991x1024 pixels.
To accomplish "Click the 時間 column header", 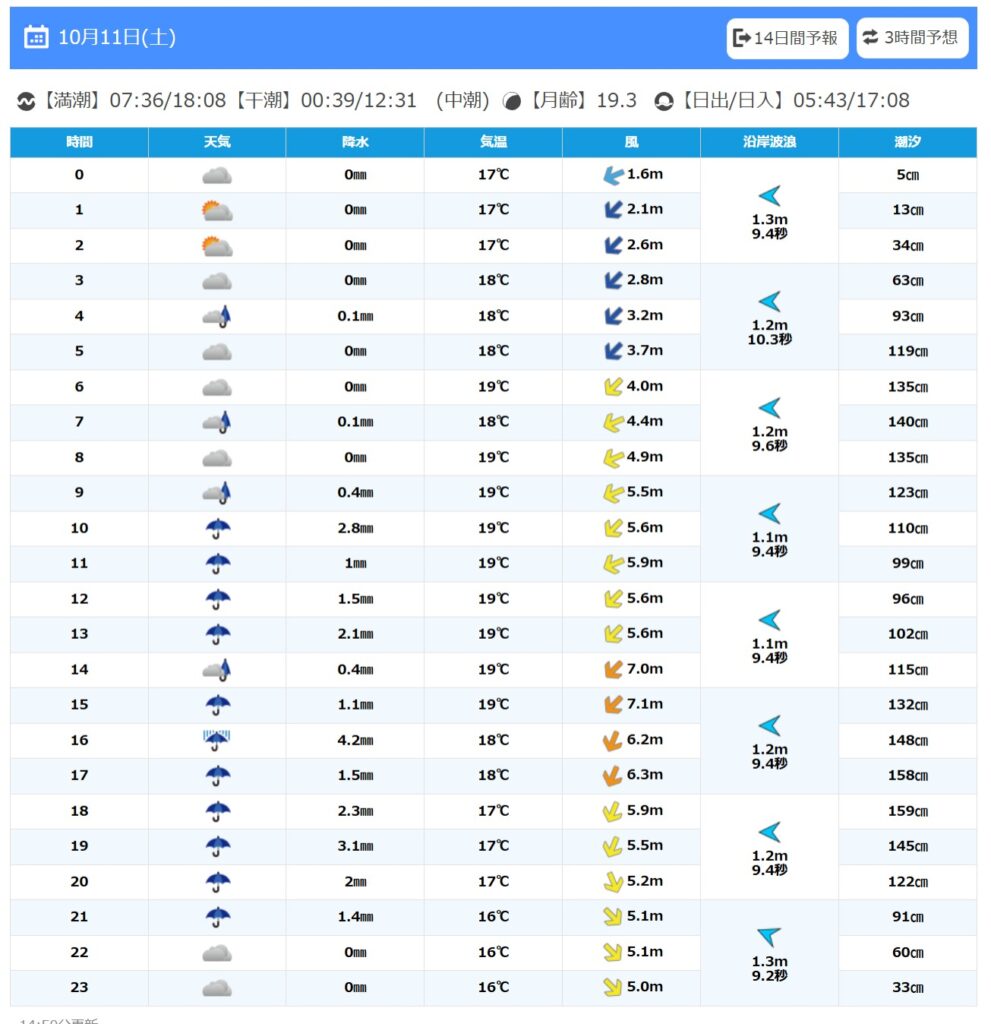I will point(79,142).
